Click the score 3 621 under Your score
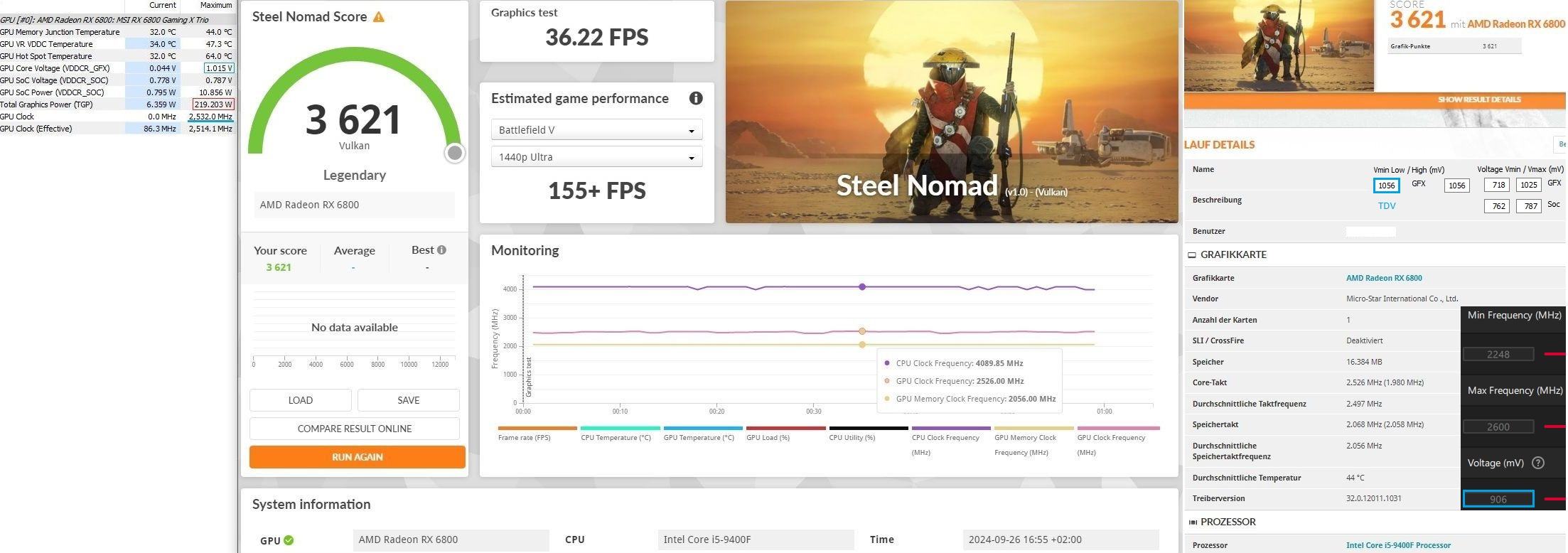Image resolution: width=1568 pixels, height=553 pixels. click(x=279, y=267)
